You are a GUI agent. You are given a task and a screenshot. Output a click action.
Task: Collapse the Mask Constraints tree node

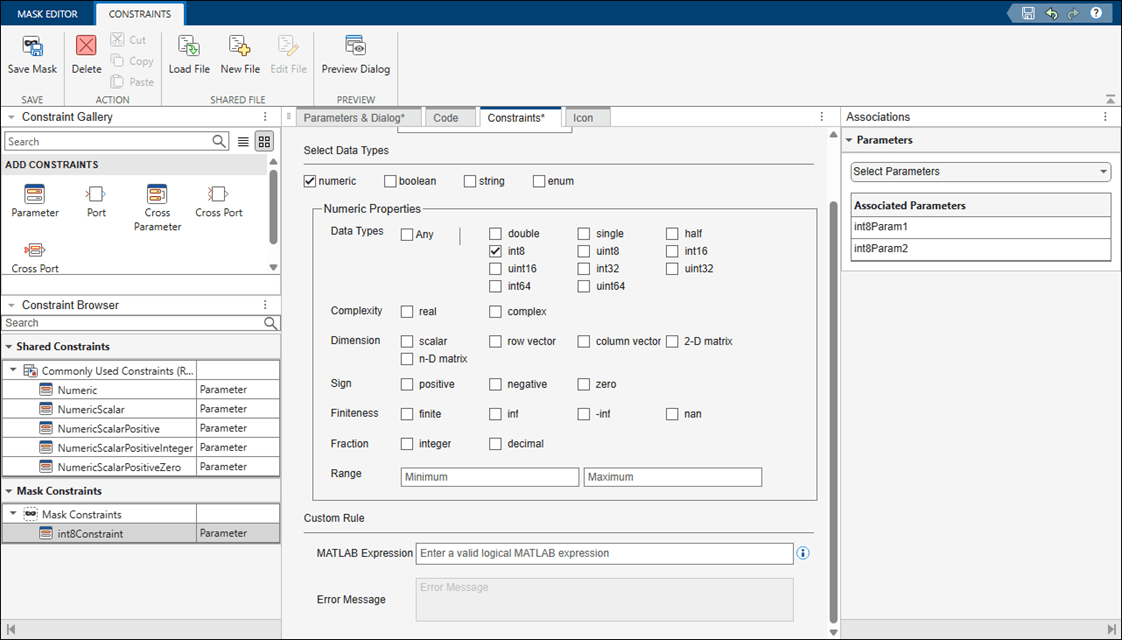12,514
